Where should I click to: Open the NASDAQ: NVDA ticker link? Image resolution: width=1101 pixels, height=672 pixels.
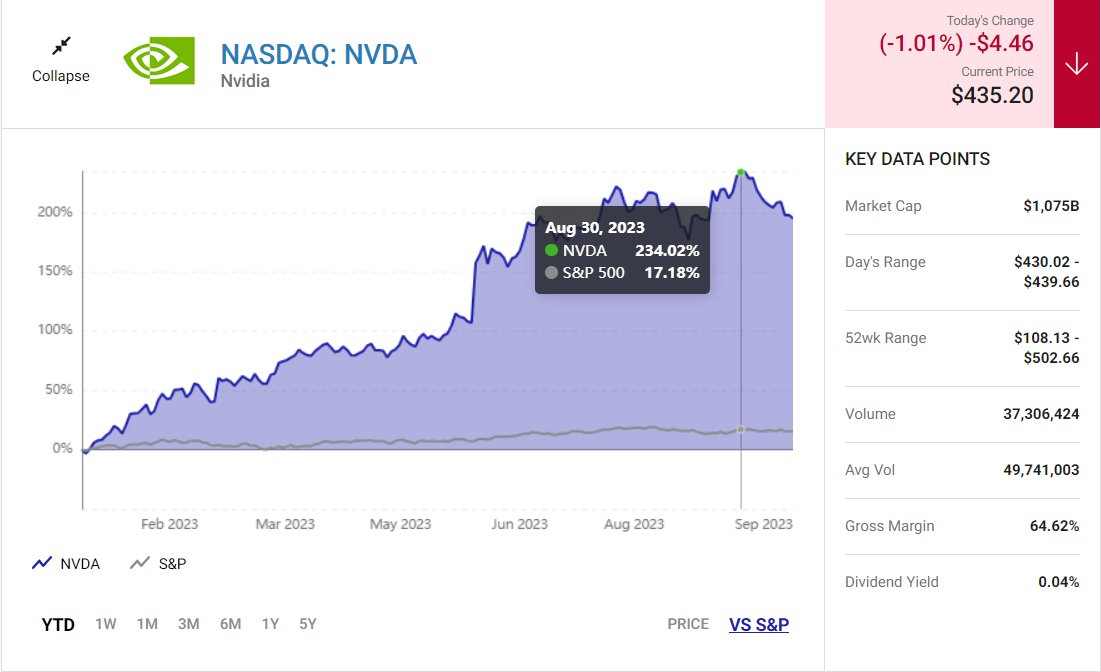click(x=319, y=54)
